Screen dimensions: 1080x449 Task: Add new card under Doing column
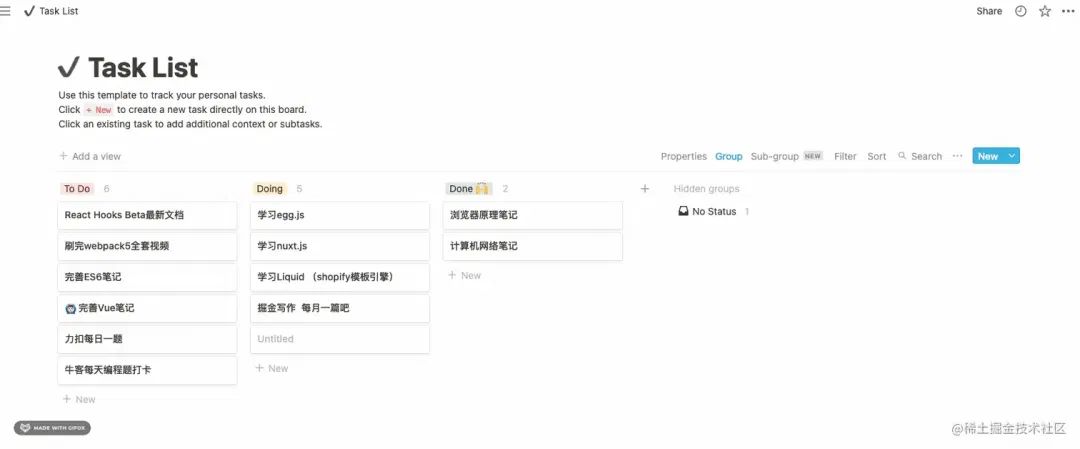coord(272,368)
